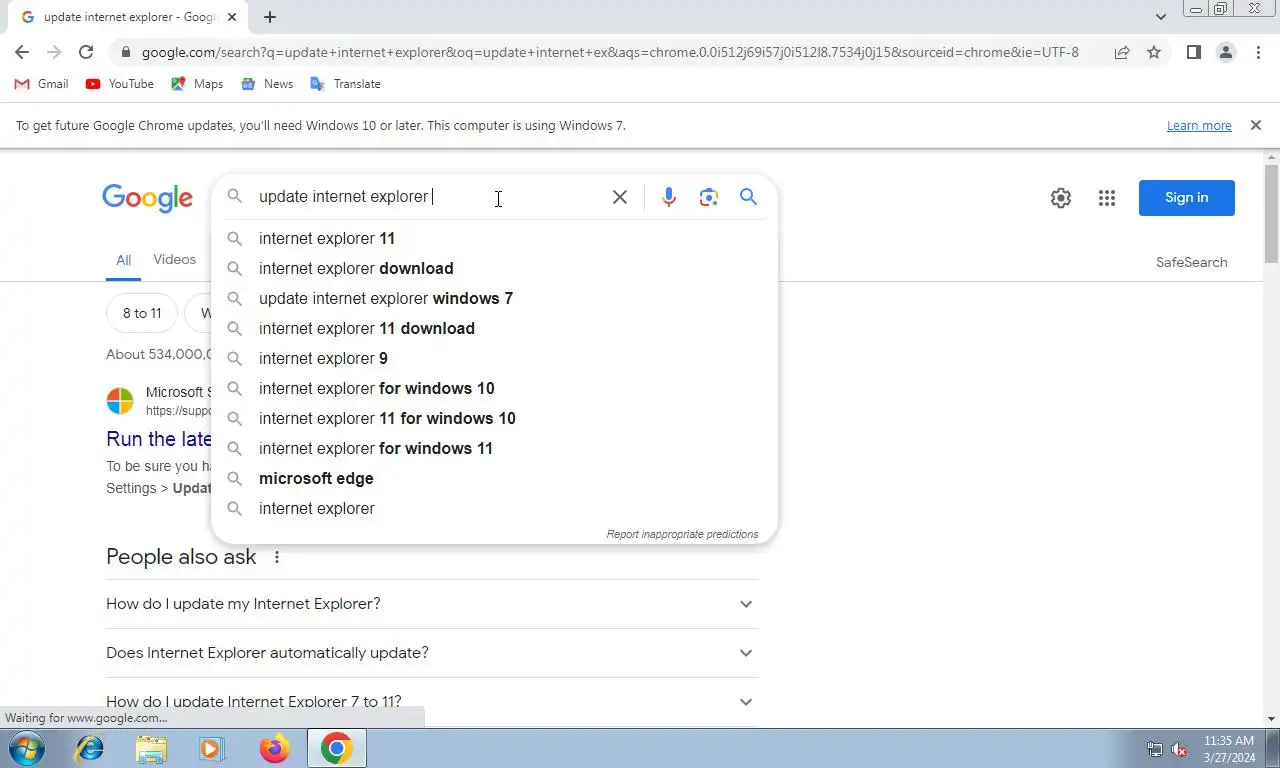Click SafeSearch setting
This screenshot has height=768, width=1280.
tap(1191, 262)
